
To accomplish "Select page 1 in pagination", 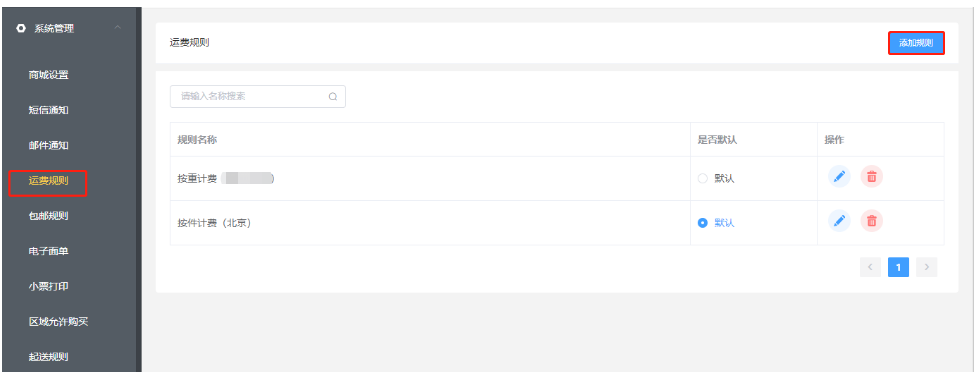I will (x=899, y=267).
